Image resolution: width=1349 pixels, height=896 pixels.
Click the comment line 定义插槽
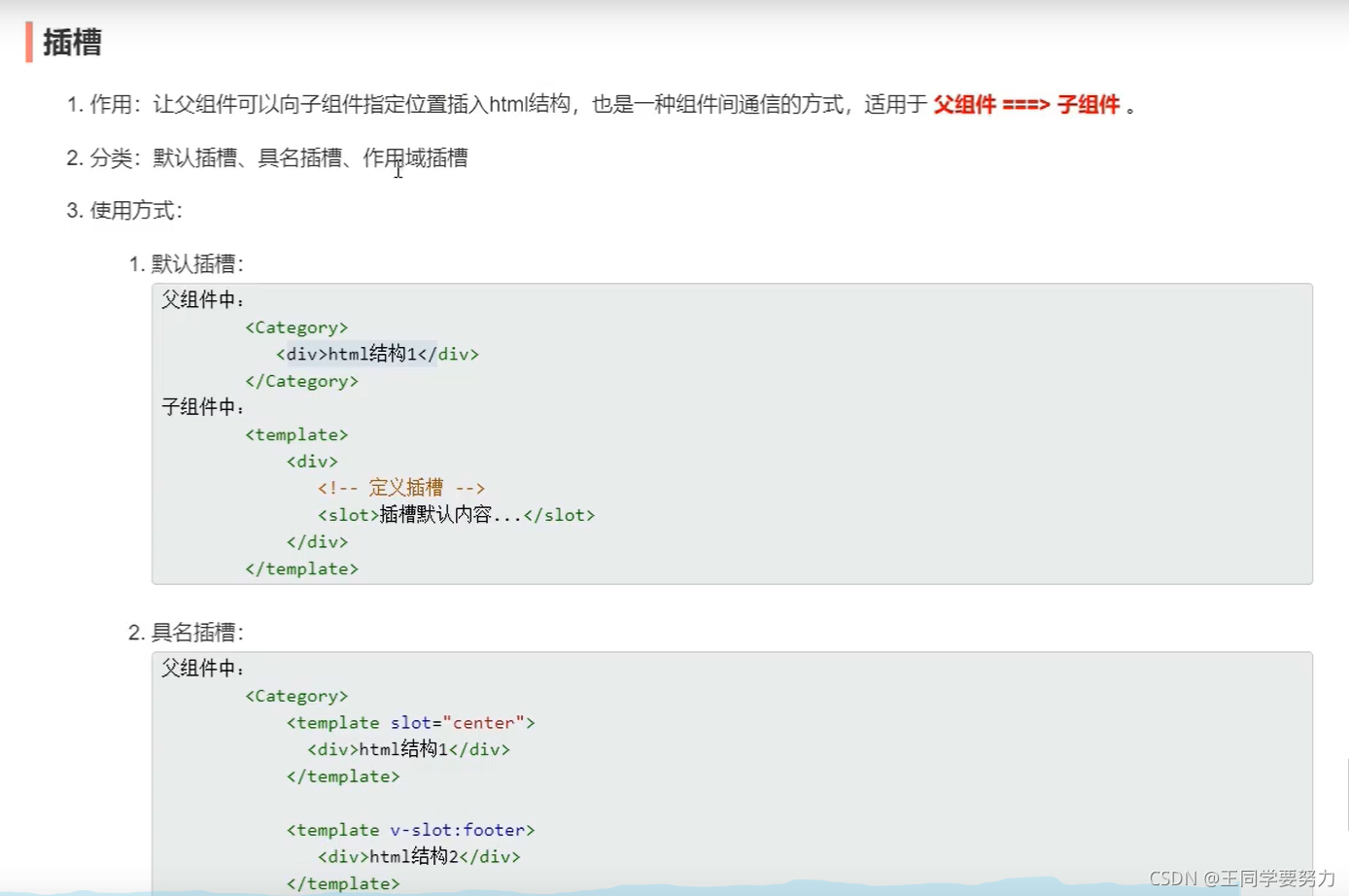tap(400, 487)
